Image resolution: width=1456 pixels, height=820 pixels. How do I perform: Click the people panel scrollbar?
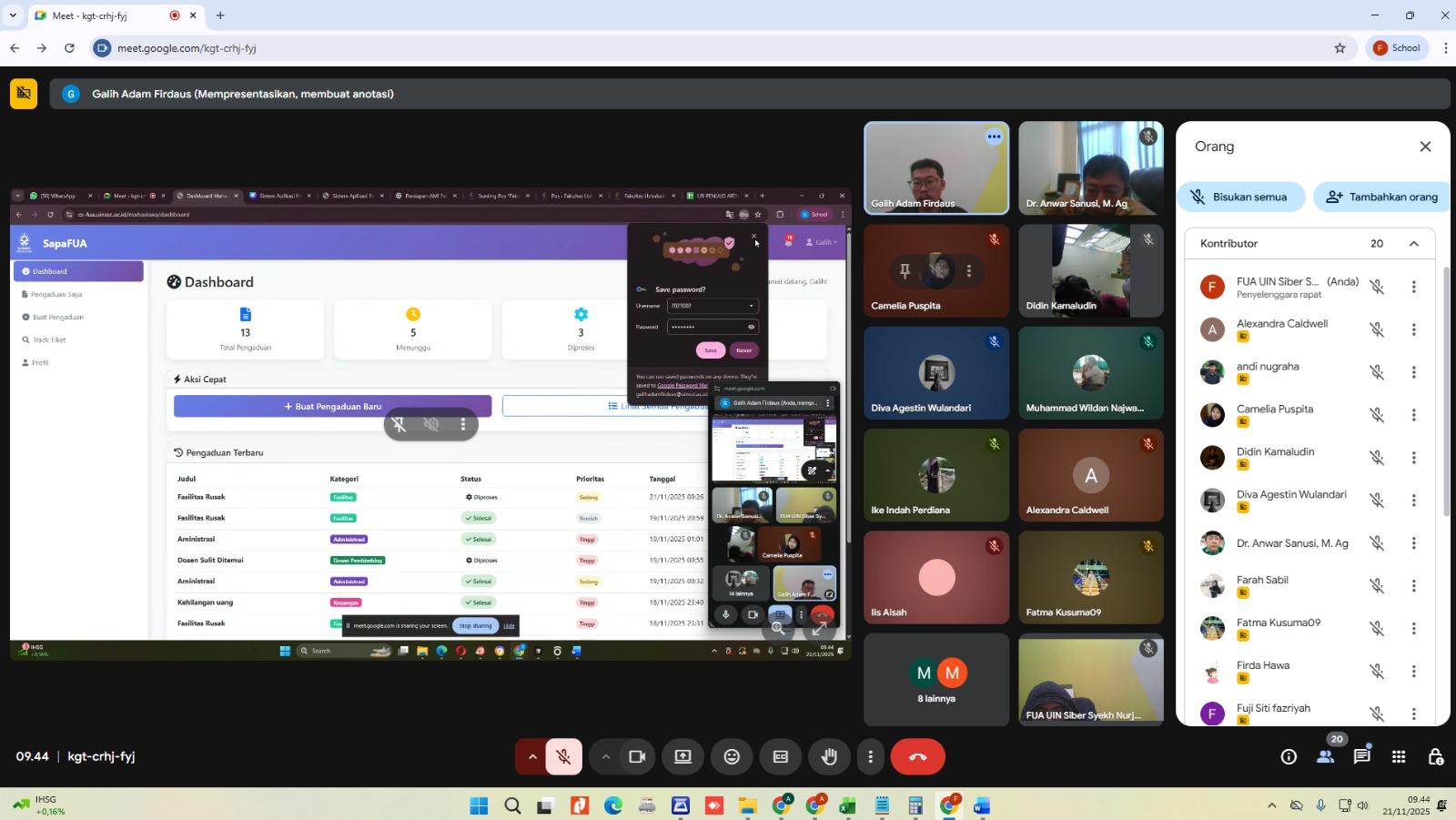[x=1446, y=391]
